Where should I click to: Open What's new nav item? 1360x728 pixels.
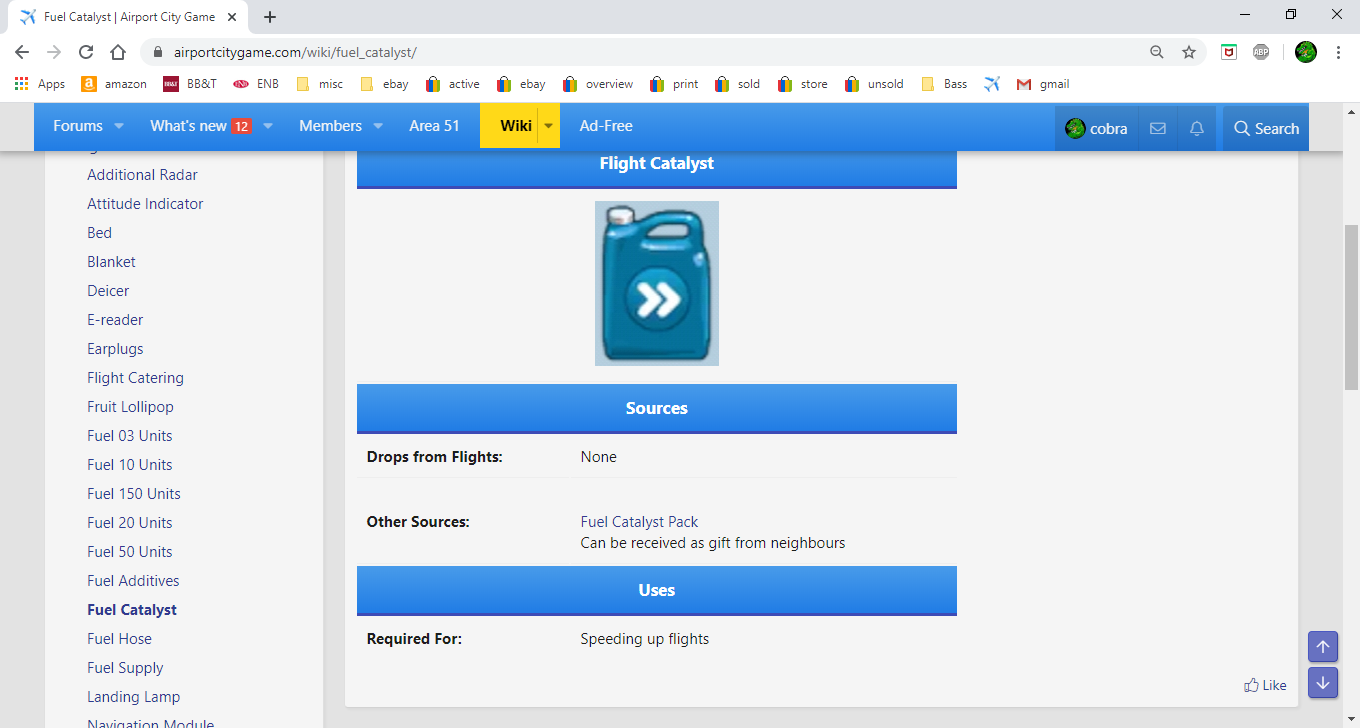click(x=200, y=126)
